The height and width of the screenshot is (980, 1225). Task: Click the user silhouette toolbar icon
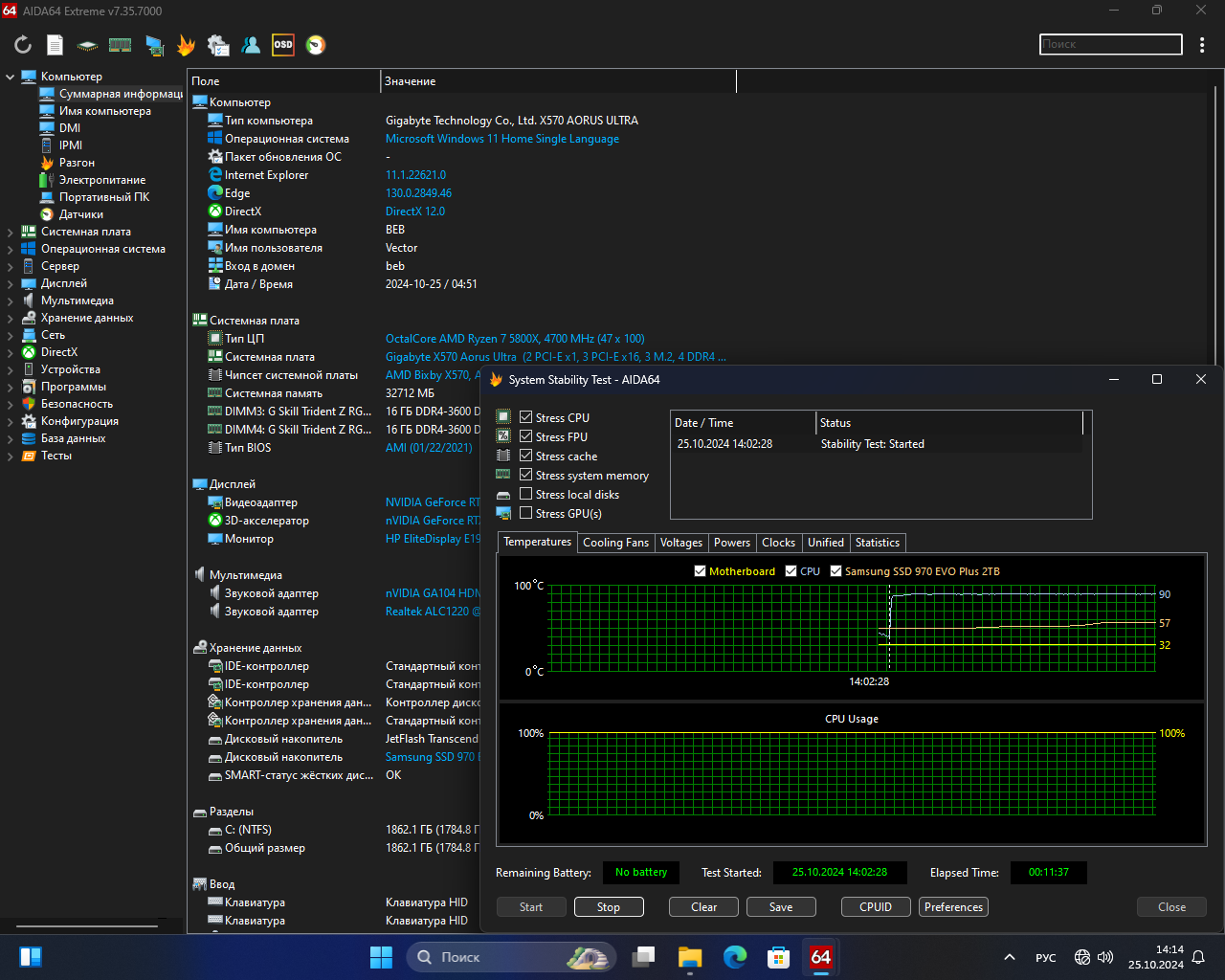click(x=251, y=45)
